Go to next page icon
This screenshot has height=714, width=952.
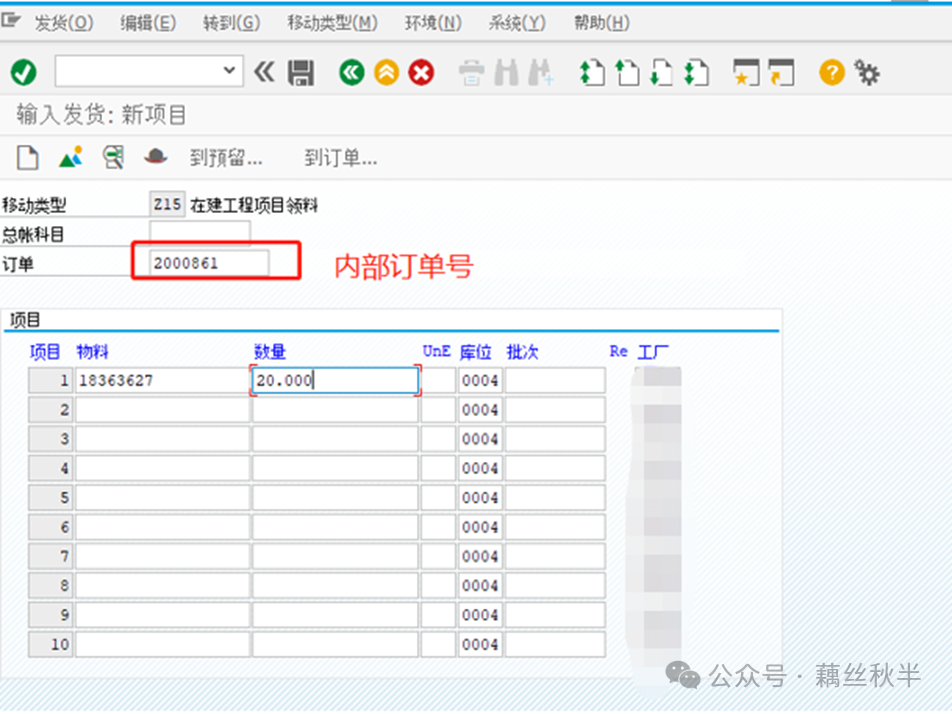(x=661, y=72)
